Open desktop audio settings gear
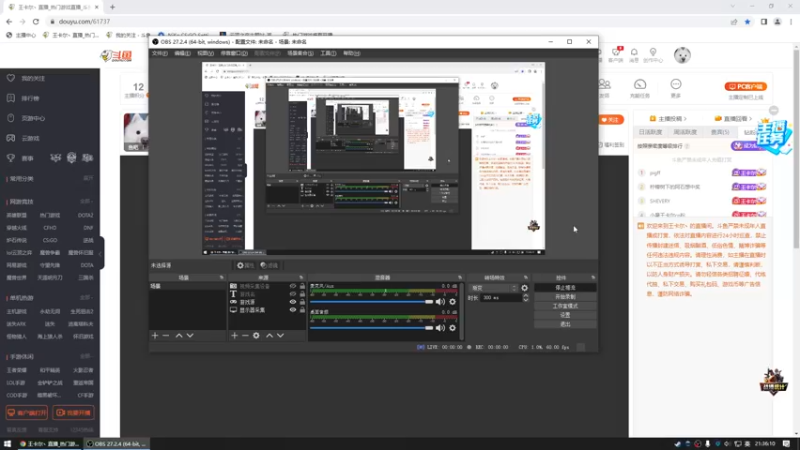The image size is (800, 450). click(x=452, y=328)
